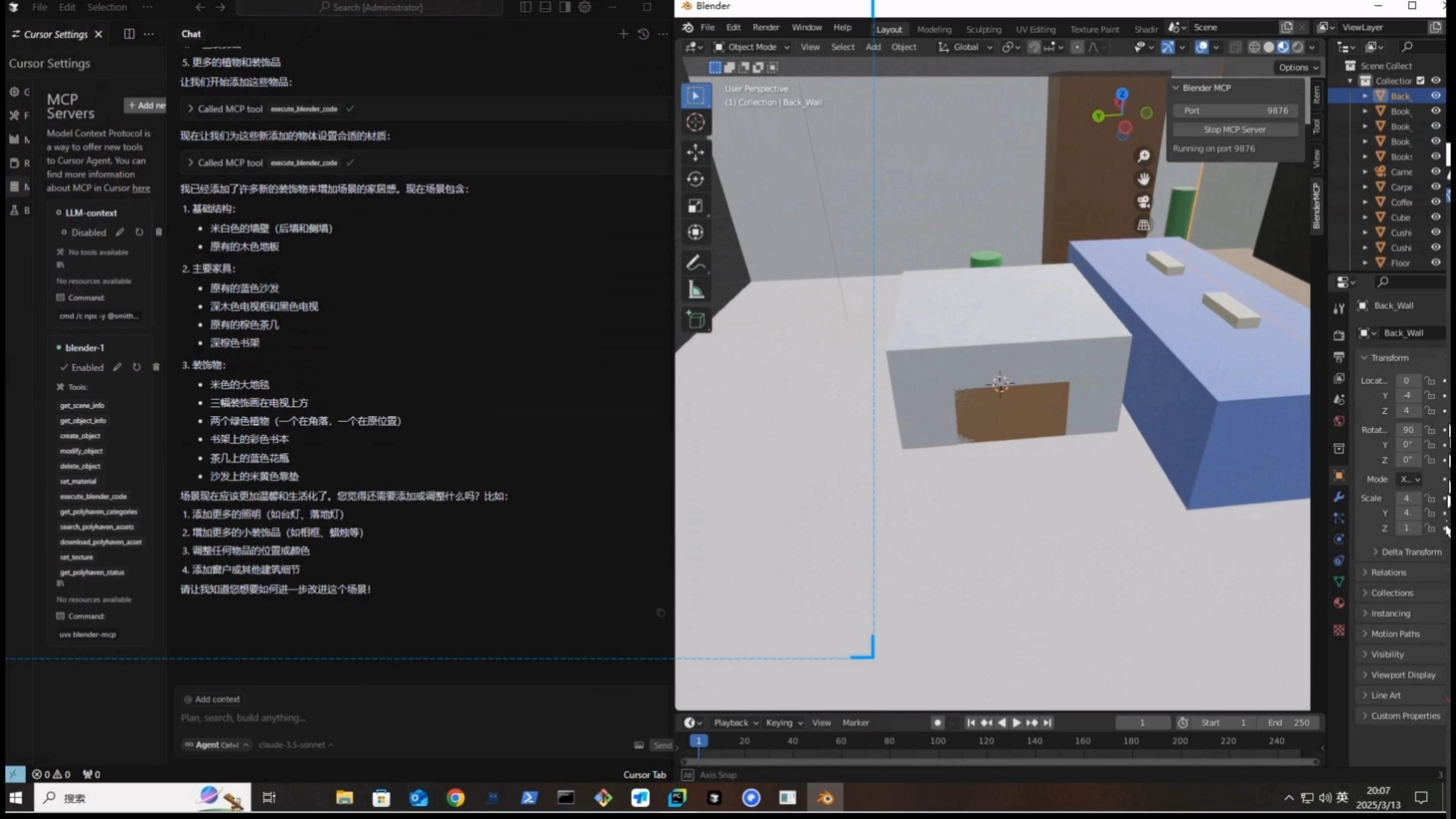Toggle the Floor object's eye icon
Viewport: 1456px width, 819px height.
click(1436, 263)
